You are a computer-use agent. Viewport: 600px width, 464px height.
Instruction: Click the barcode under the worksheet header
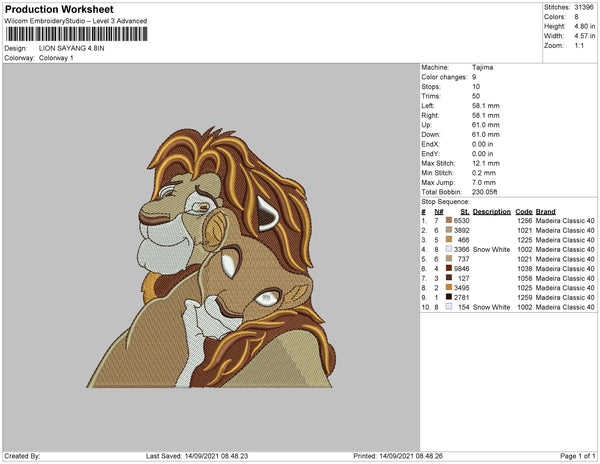tap(77, 34)
